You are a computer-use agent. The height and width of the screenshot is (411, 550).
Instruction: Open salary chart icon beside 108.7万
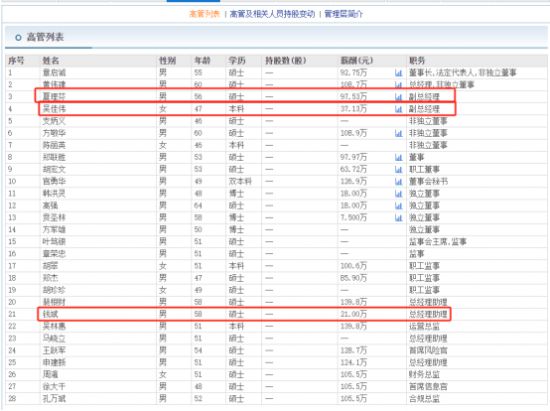click(x=398, y=85)
